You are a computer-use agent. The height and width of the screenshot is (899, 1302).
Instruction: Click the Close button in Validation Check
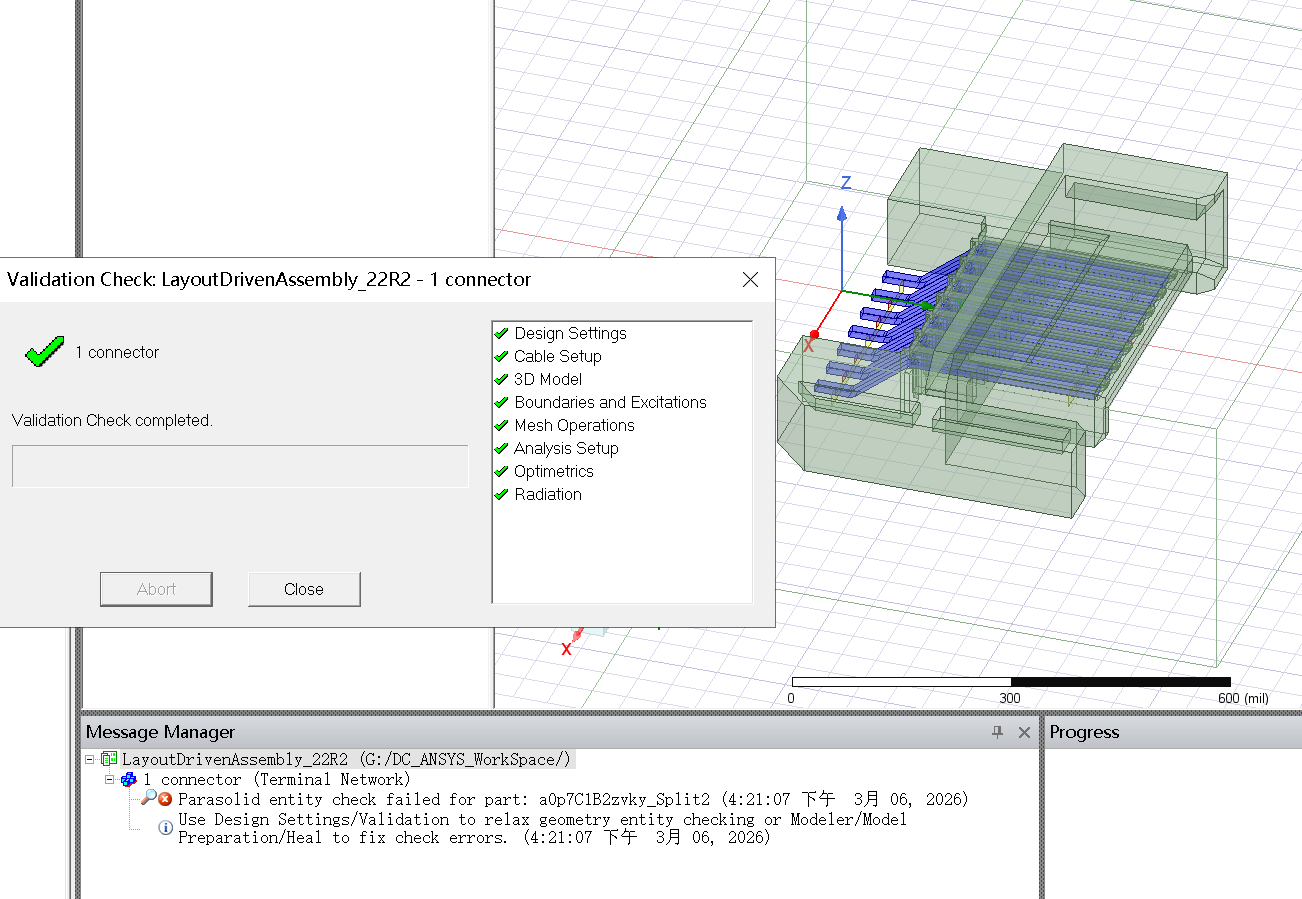pos(303,589)
